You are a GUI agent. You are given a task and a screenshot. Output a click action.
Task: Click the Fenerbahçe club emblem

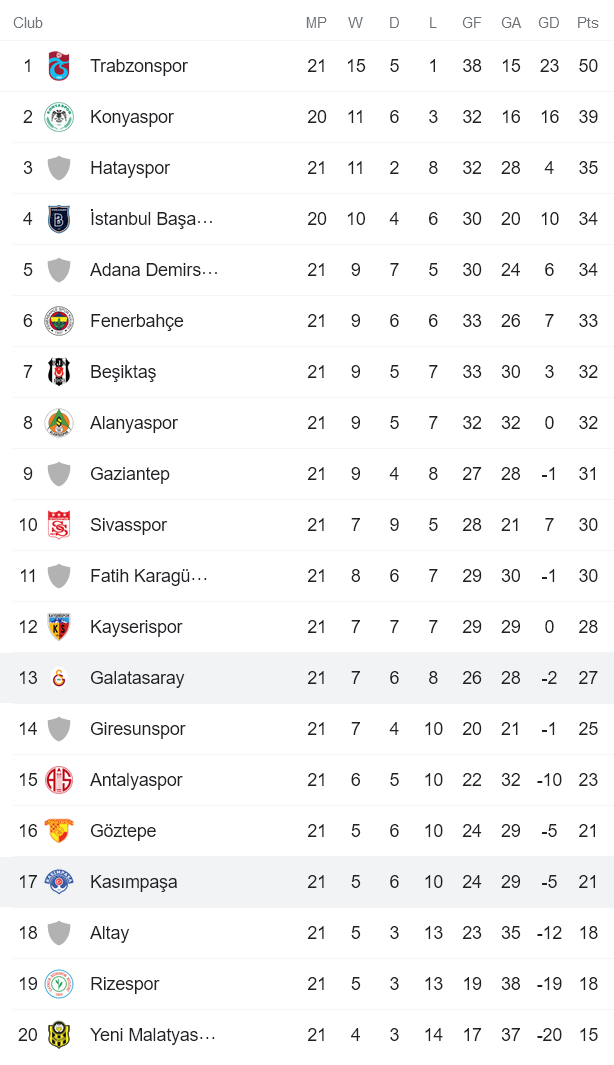click(x=60, y=320)
